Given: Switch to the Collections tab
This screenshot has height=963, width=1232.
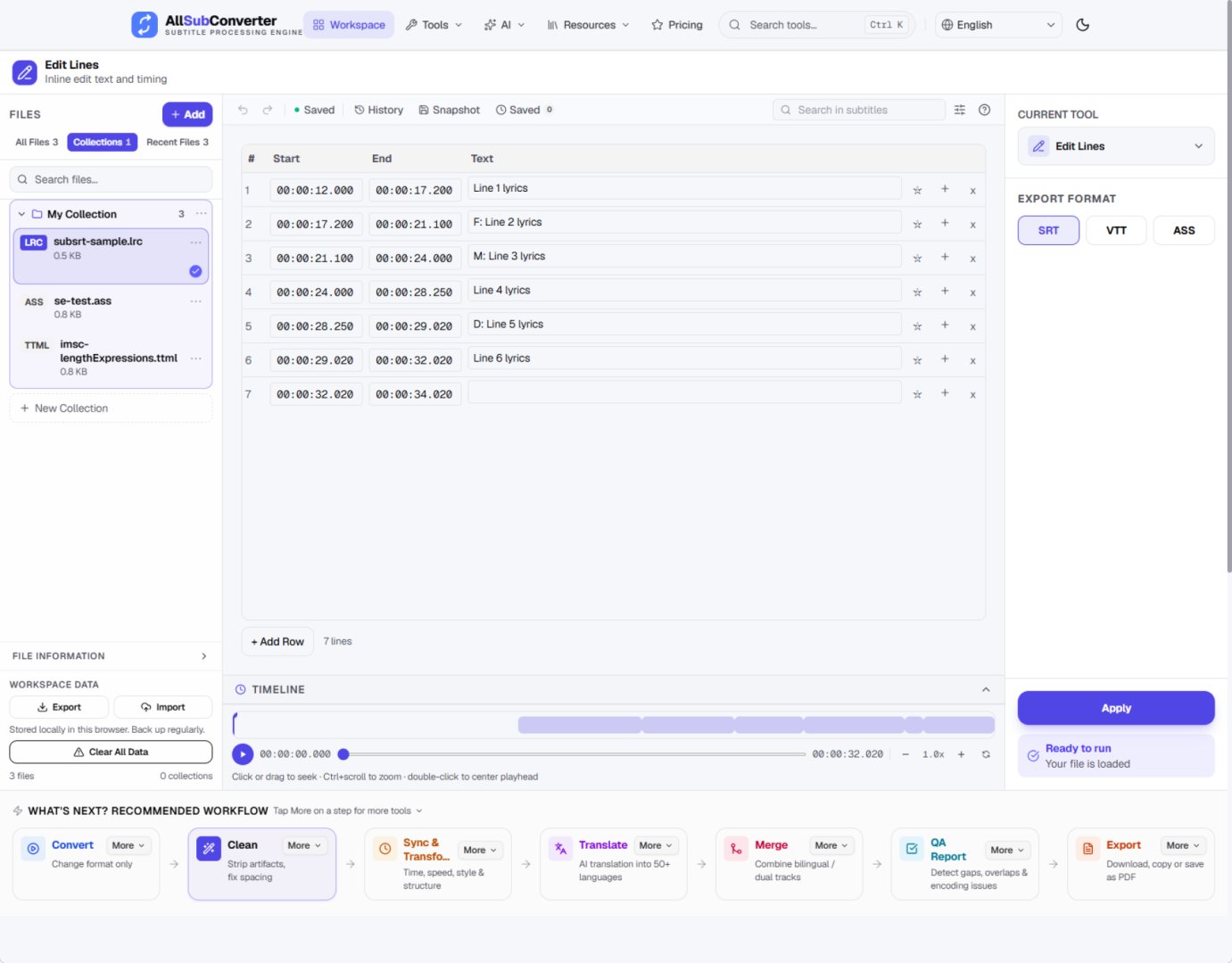Looking at the screenshot, I should coord(103,142).
